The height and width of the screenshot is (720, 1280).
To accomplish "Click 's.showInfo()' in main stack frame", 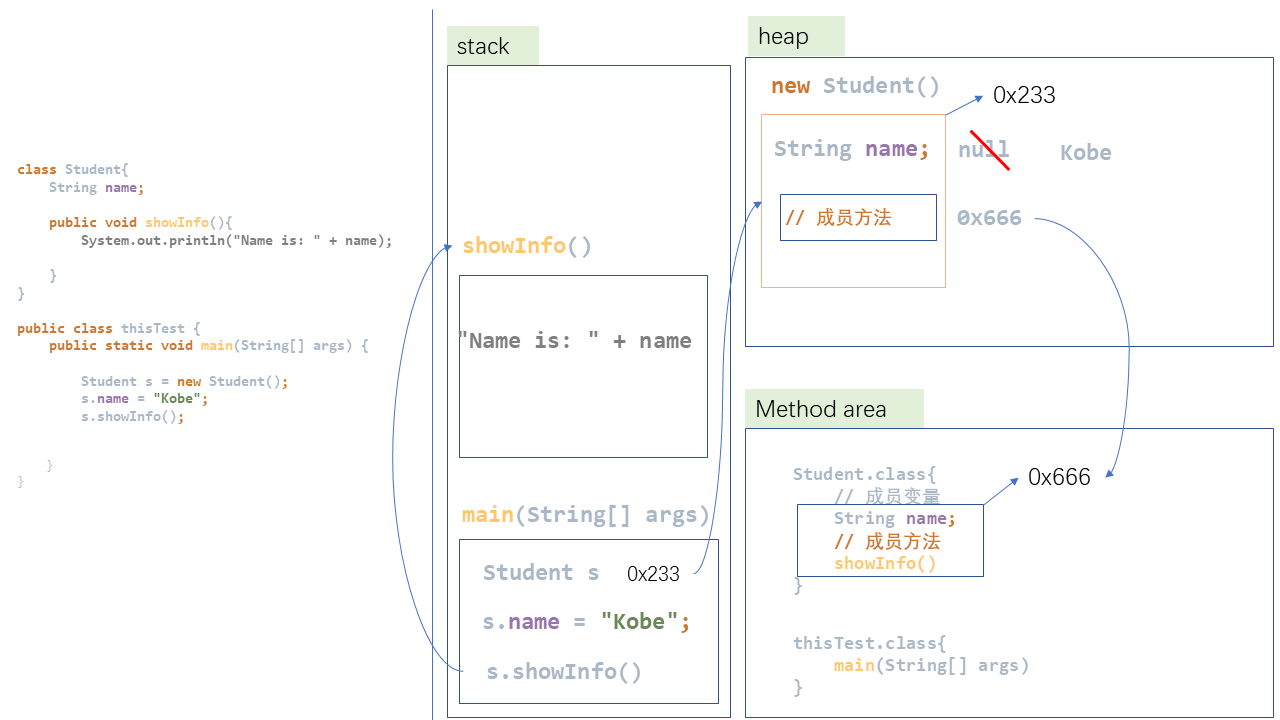I will [564, 672].
